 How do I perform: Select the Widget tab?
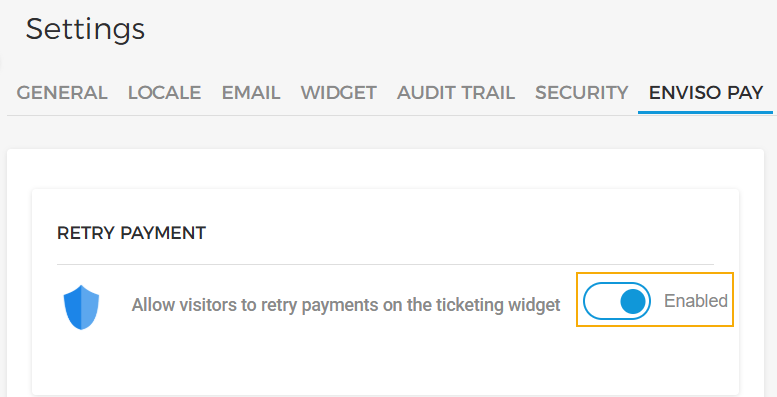point(338,93)
